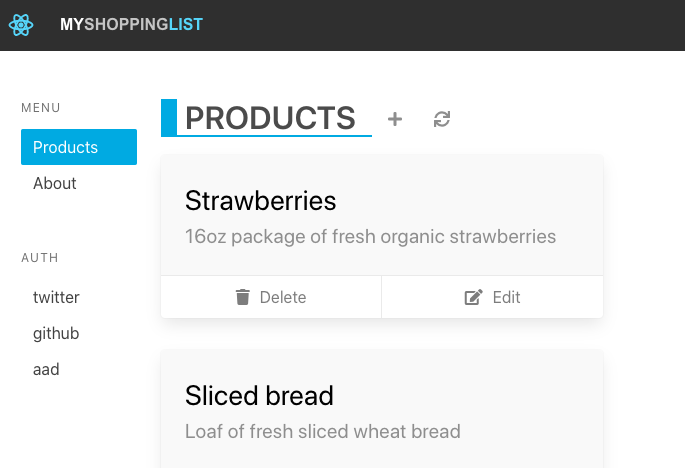Click the Sliced bread card title

coord(259,395)
